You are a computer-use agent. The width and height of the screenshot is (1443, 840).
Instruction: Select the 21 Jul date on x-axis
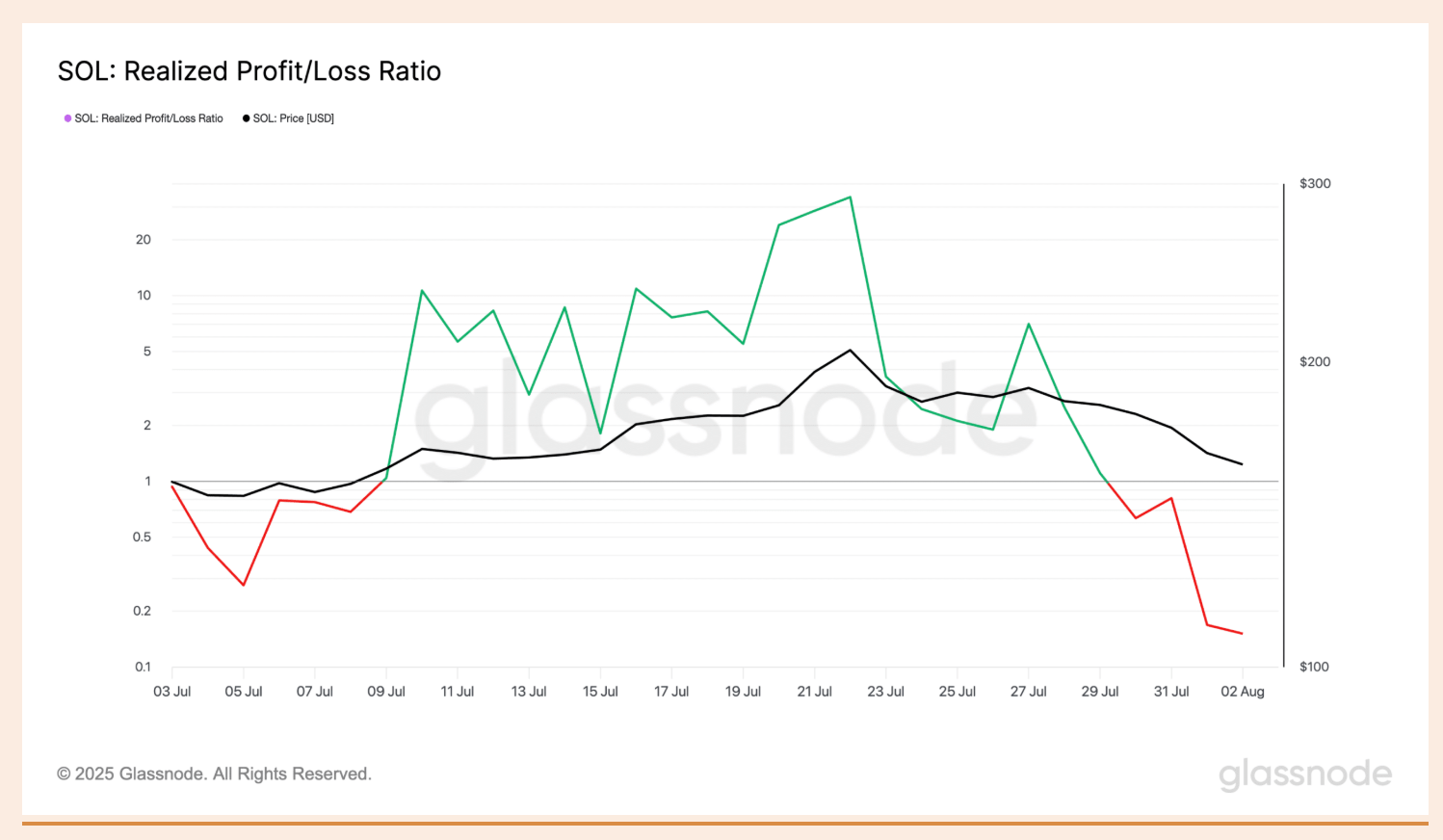pos(814,692)
